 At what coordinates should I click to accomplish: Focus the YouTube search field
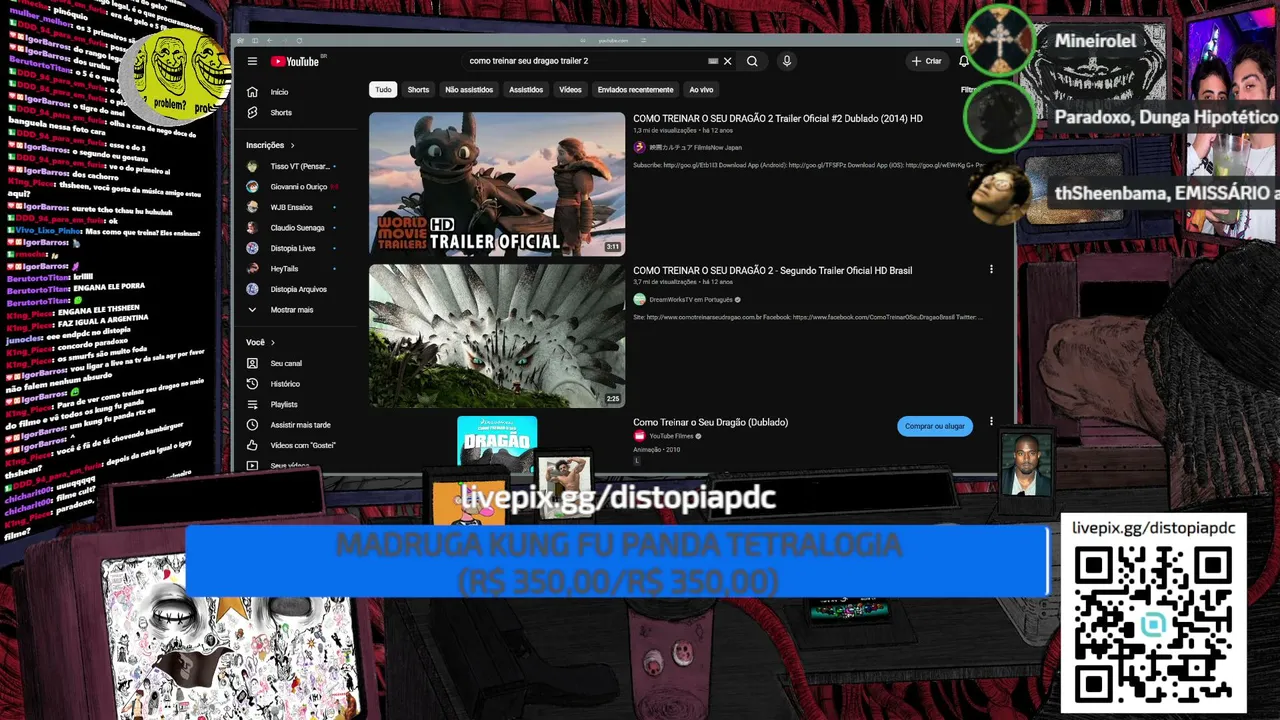(585, 61)
